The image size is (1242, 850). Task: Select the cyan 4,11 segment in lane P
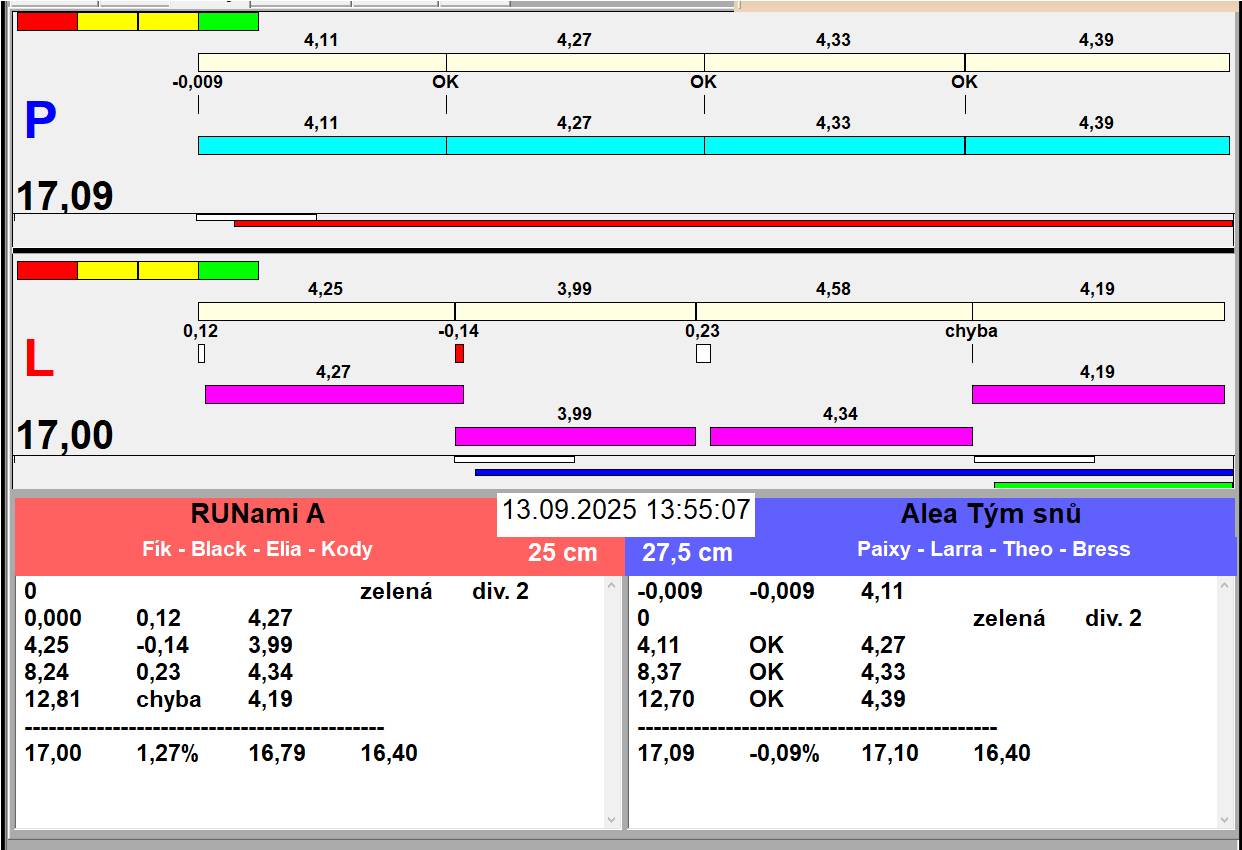pyautogui.click(x=322, y=145)
